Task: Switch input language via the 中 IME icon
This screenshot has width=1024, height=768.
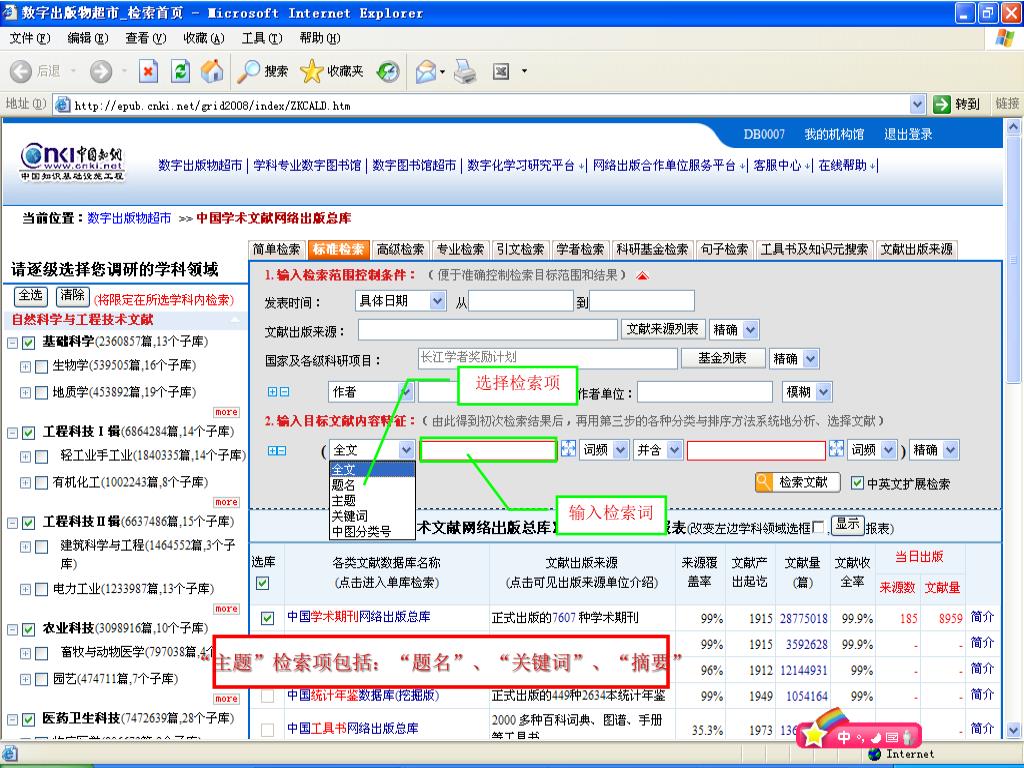Action: pos(844,737)
